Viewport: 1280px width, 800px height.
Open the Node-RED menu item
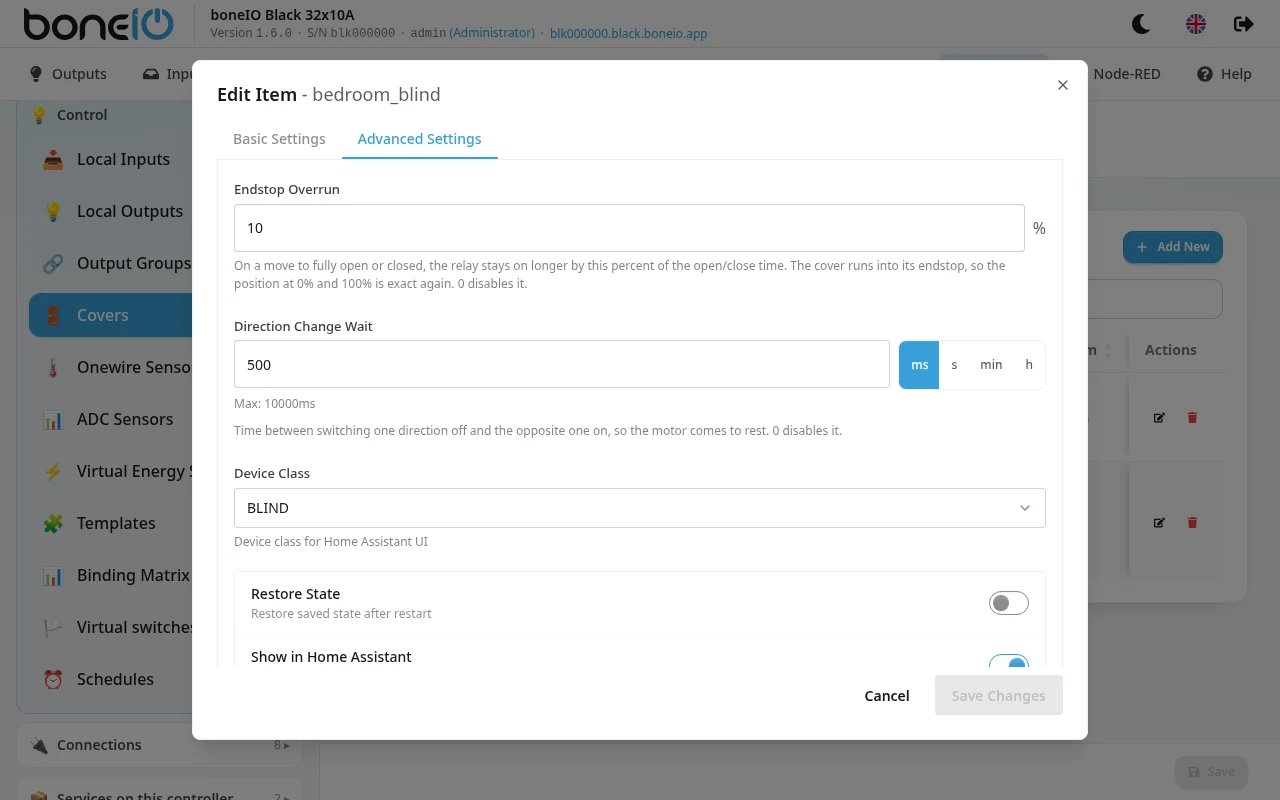pyautogui.click(x=1127, y=74)
